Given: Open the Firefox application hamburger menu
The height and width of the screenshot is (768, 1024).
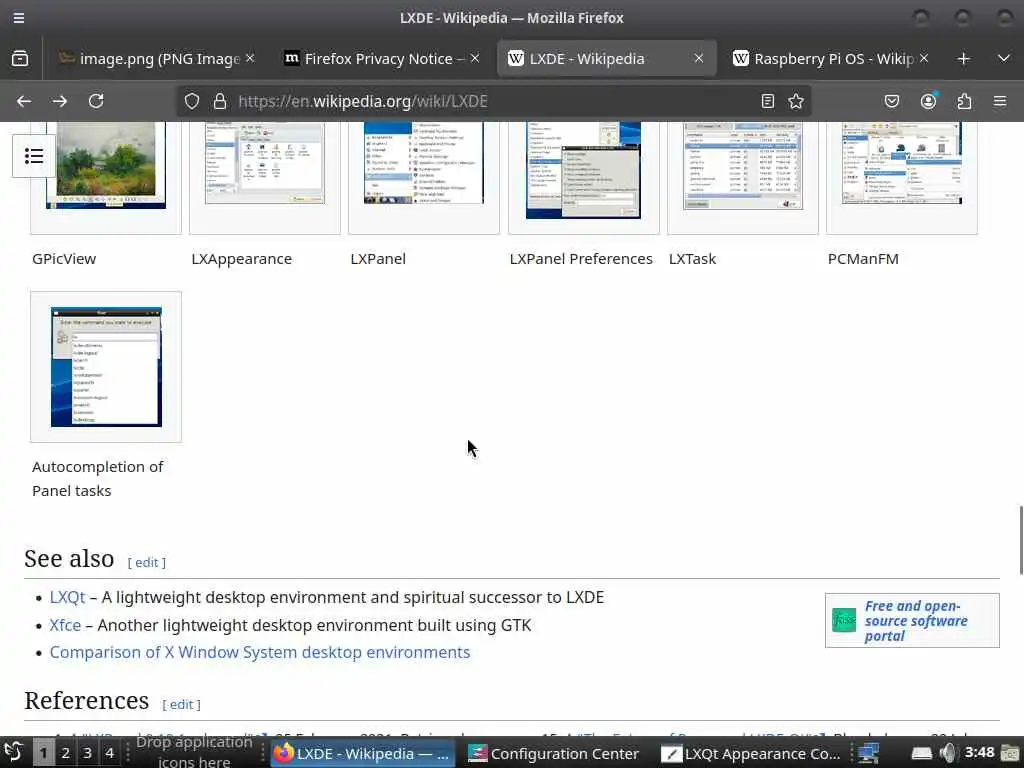Looking at the screenshot, I should (x=1000, y=101).
